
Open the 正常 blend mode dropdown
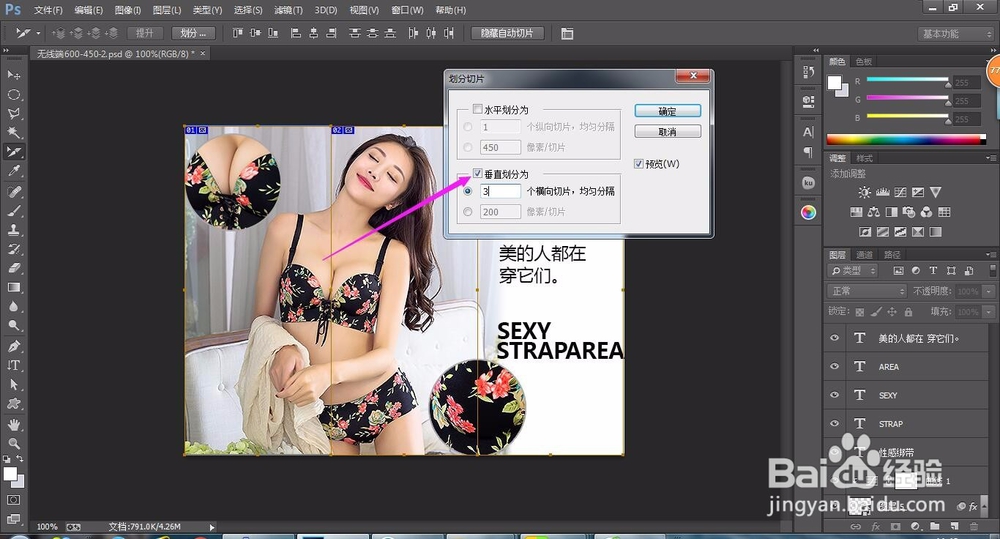tap(867, 291)
